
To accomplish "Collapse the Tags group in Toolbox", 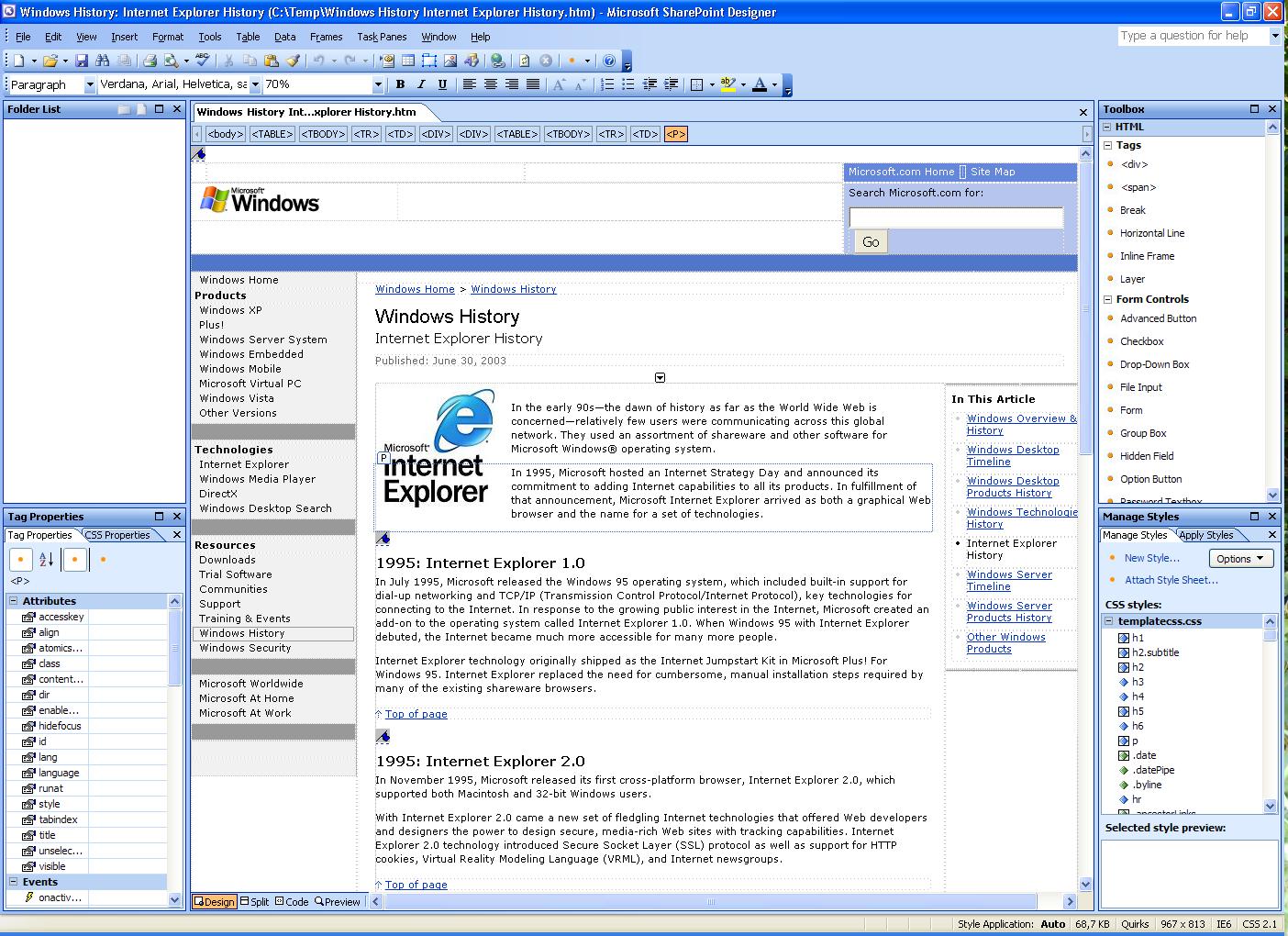I will pyautogui.click(x=1107, y=145).
